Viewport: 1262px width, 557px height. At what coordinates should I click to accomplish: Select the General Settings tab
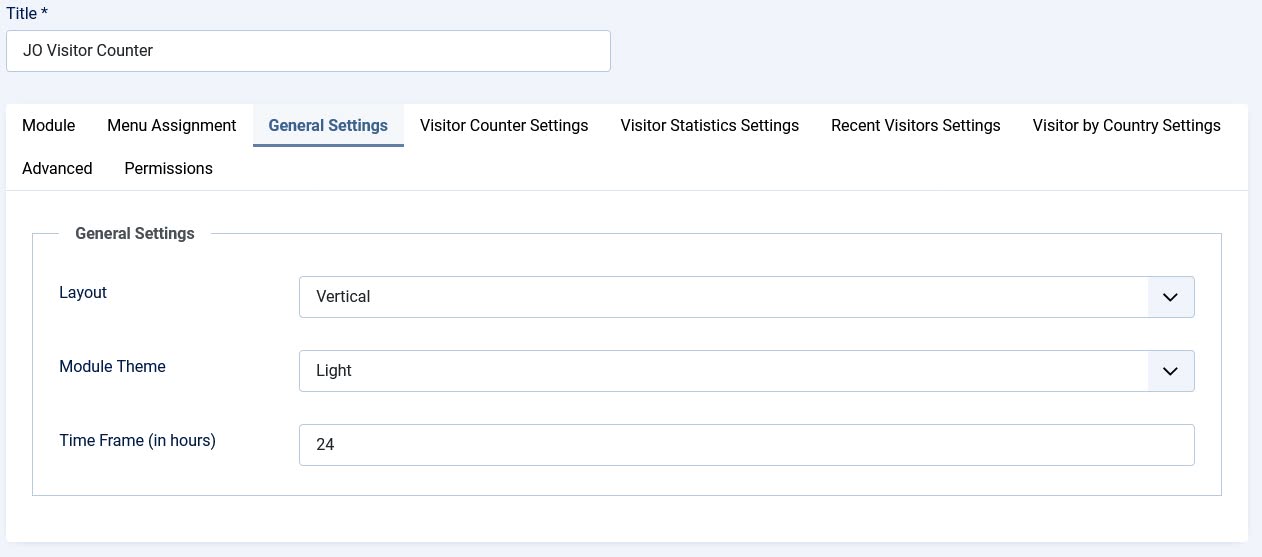[x=328, y=126]
